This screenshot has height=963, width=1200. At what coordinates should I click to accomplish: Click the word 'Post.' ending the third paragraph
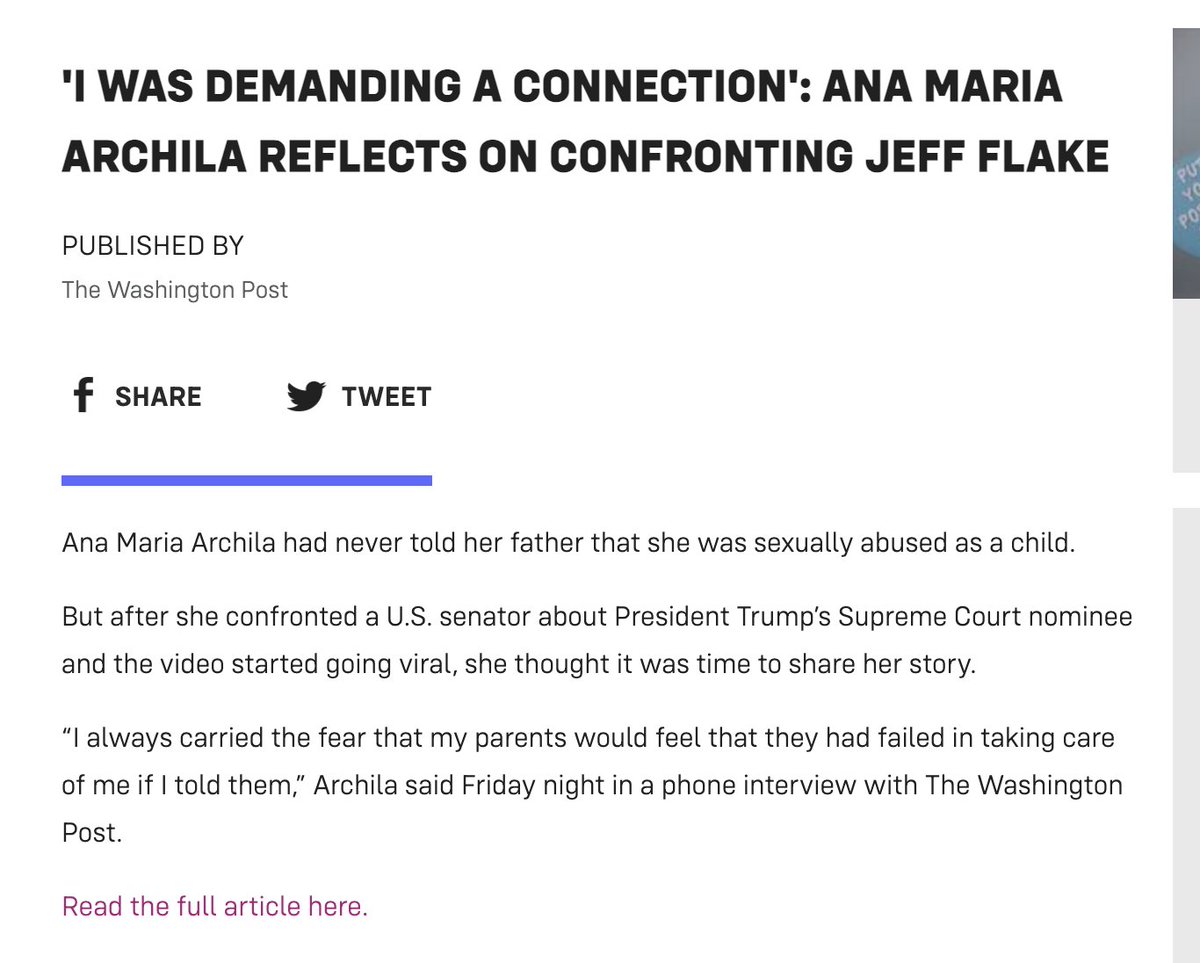pos(92,833)
